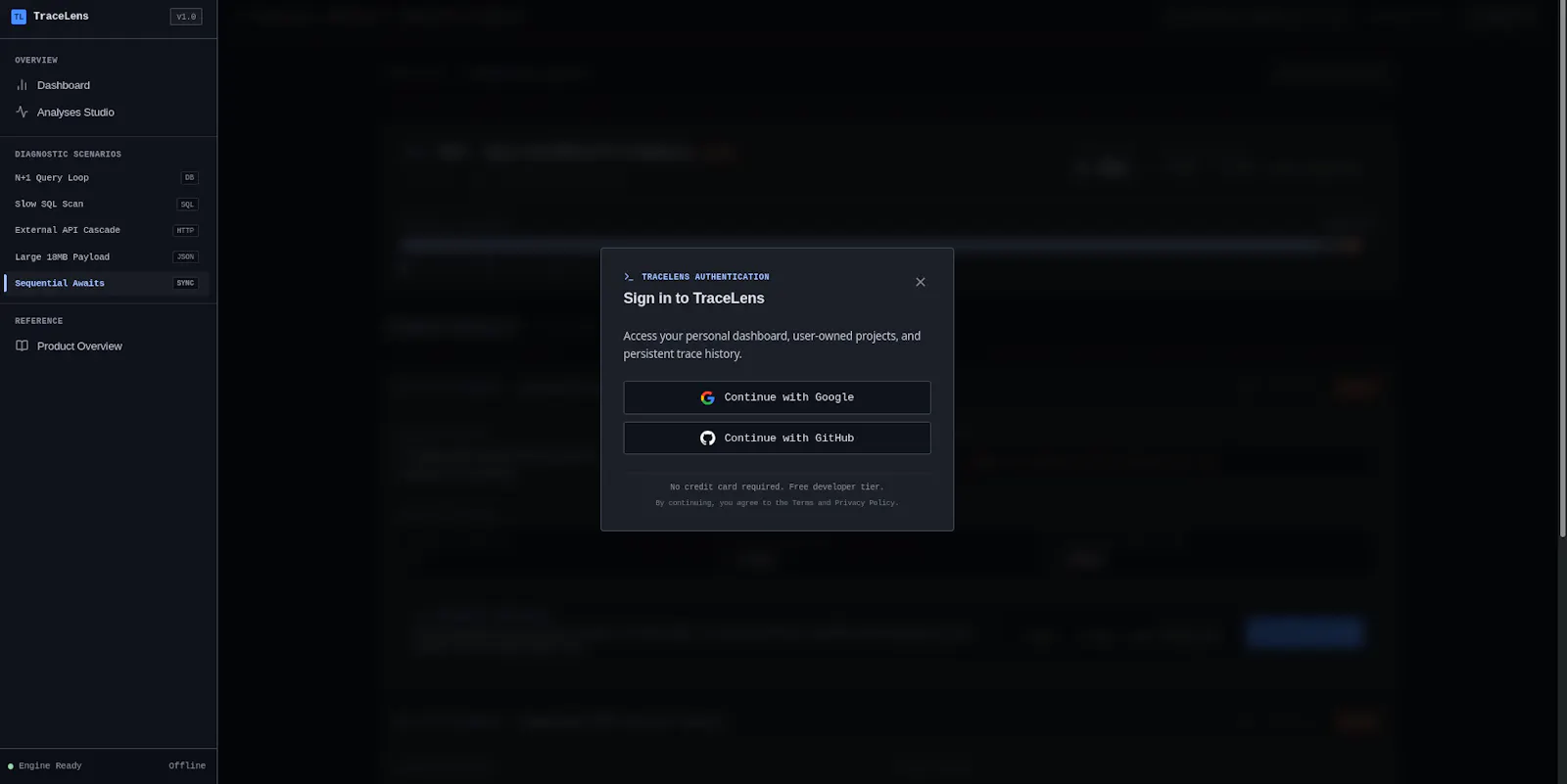The width and height of the screenshot is (1567, 784).
Task: Click the Sign in to TraceLens heading
Action: click(x=693, y=299)
